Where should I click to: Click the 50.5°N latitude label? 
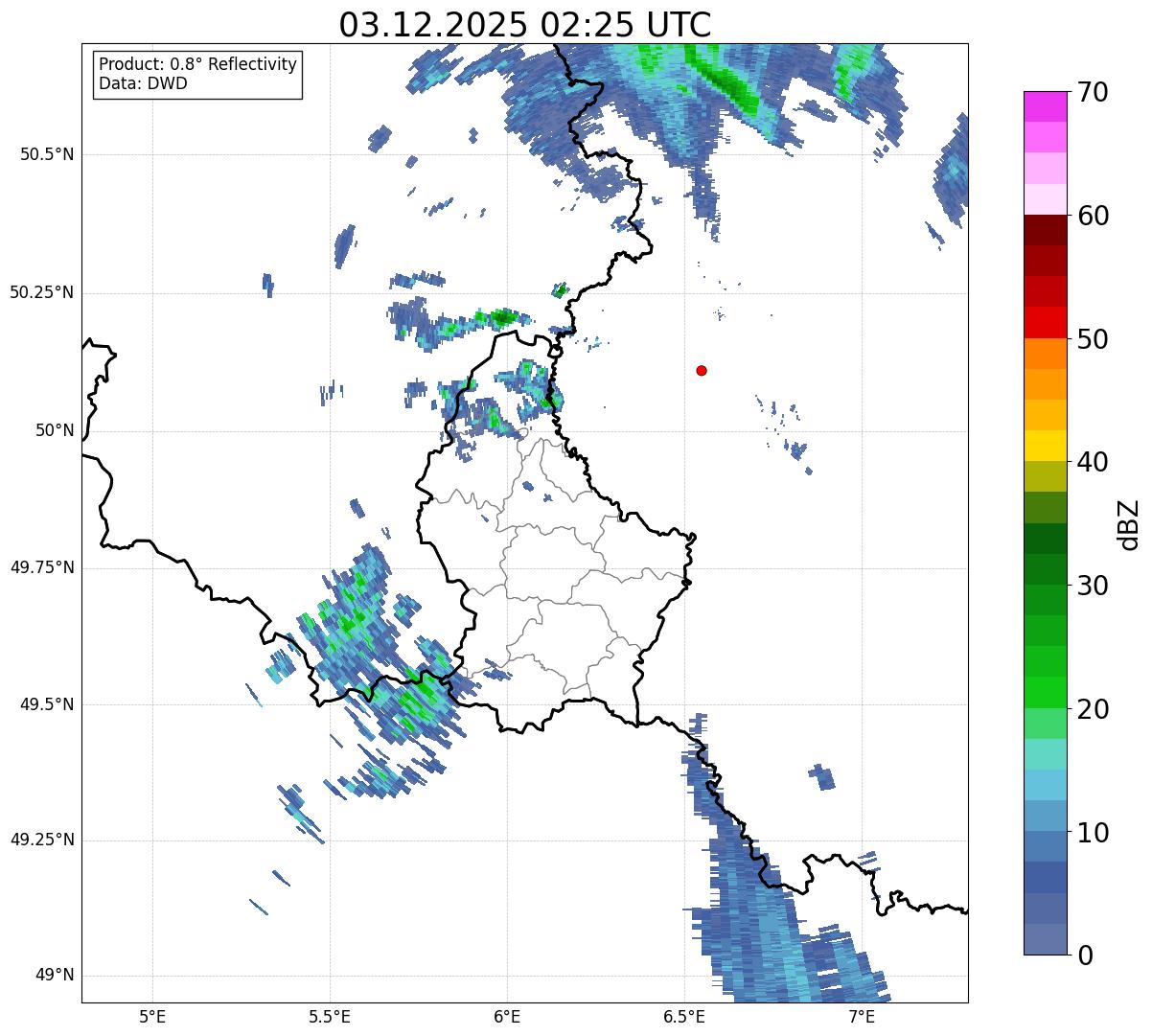click(46, 154)
